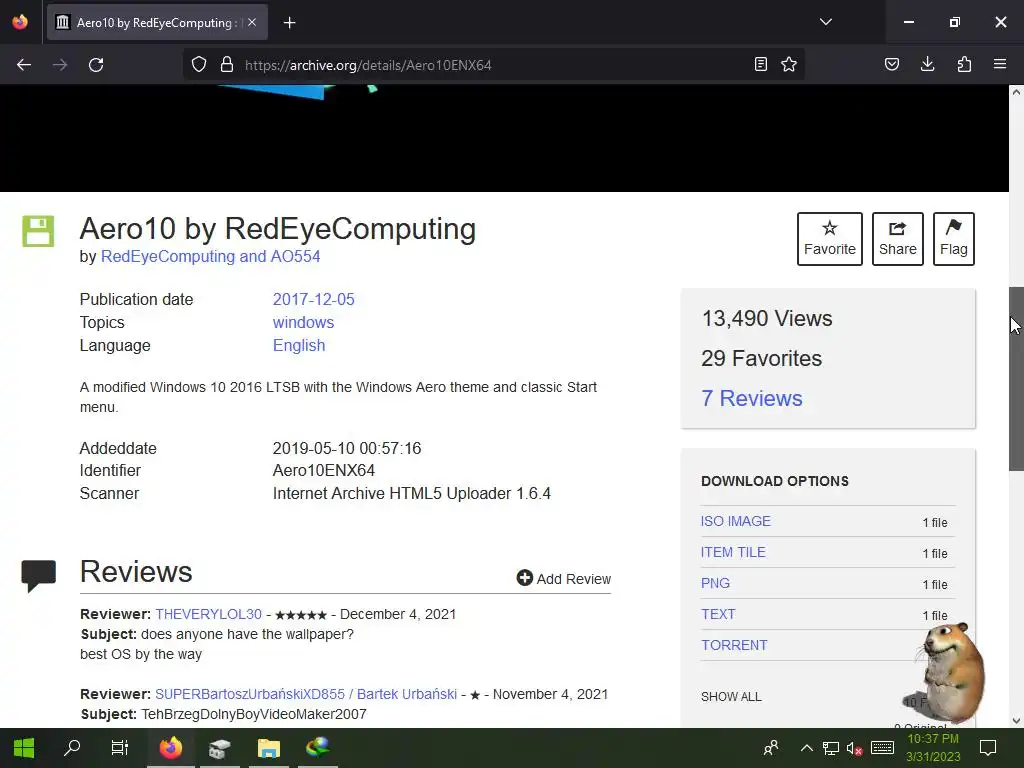Image resolution: width=1024 pixels, height=768 pixels.
Task: Add a review with plus icon
Action: click(564, 579)
